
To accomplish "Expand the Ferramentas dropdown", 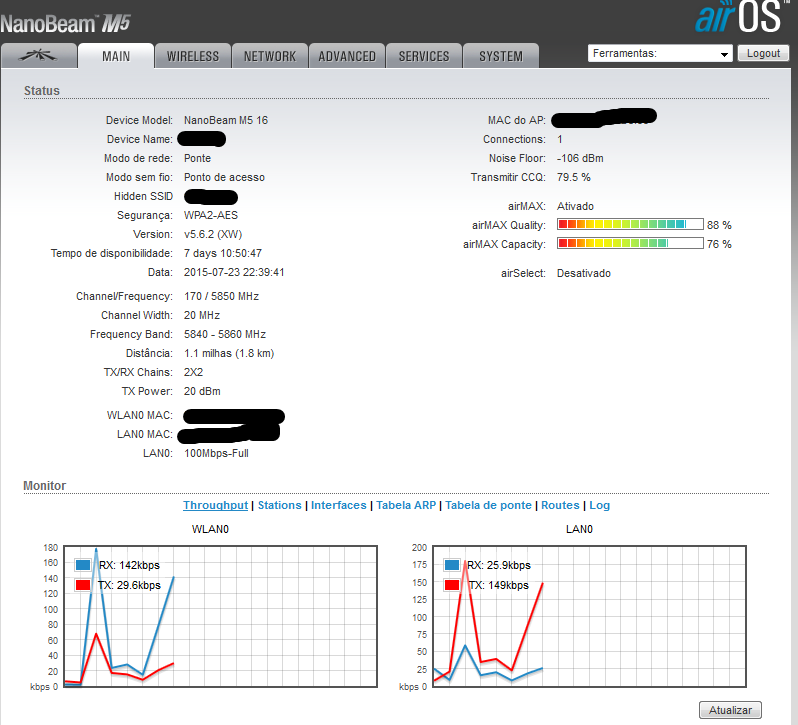I will pos(660,53).
